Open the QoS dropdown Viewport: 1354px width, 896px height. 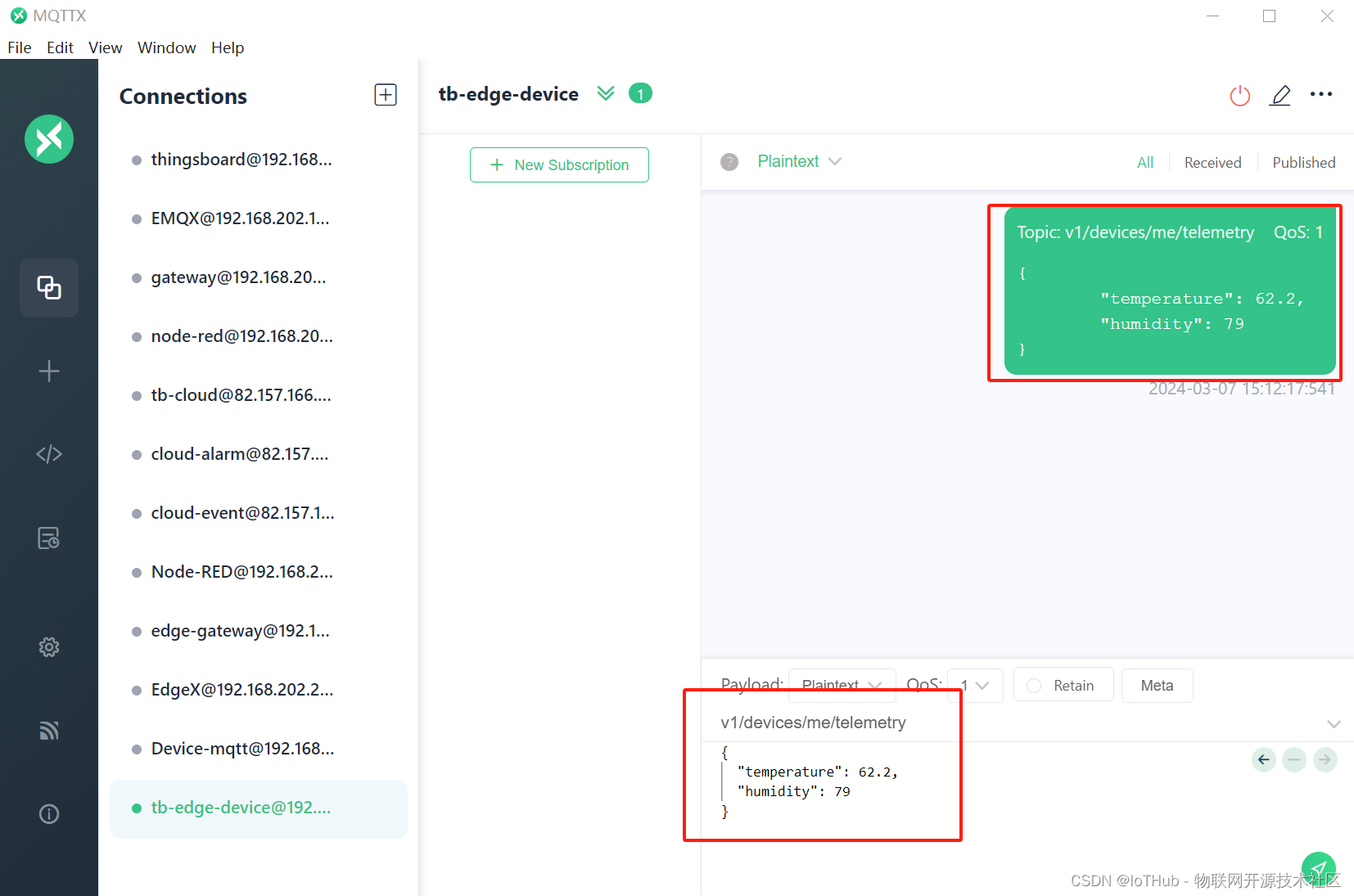(974, 685)
